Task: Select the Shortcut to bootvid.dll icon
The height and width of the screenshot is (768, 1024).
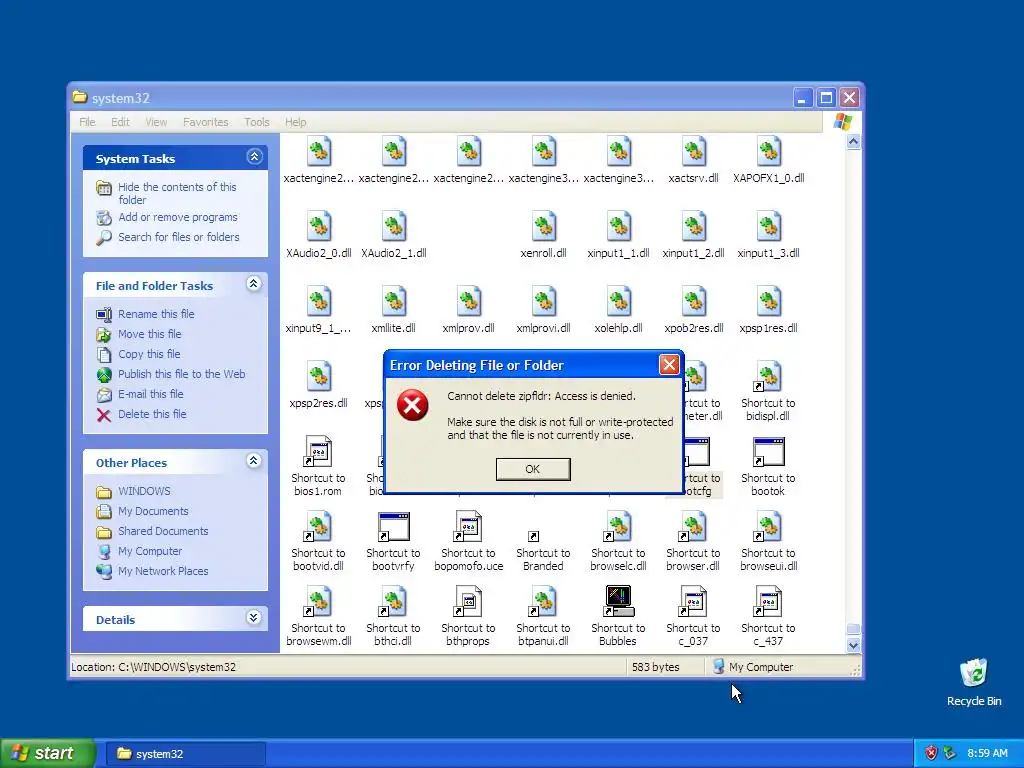Action: coord(319,527)
